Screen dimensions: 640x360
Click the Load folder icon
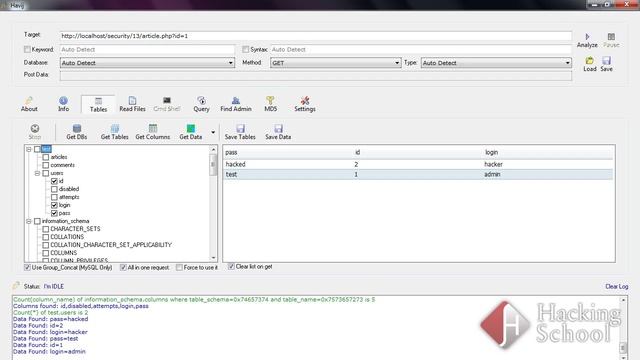coord(589,61)
